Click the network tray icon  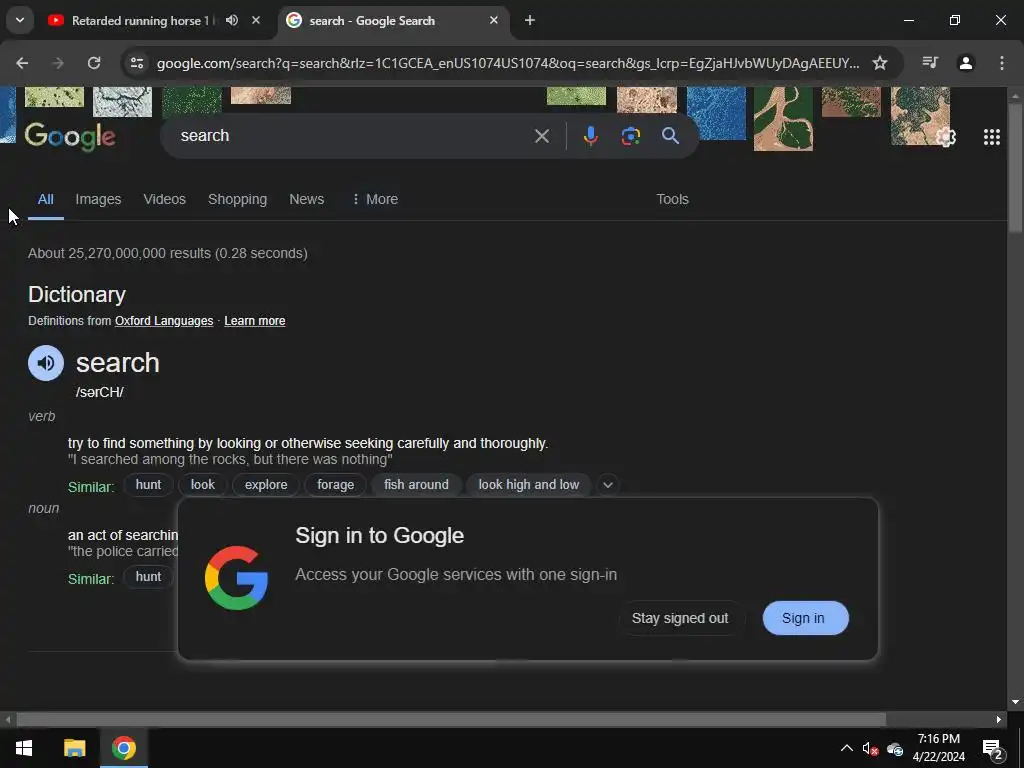(x=895, y=749)
